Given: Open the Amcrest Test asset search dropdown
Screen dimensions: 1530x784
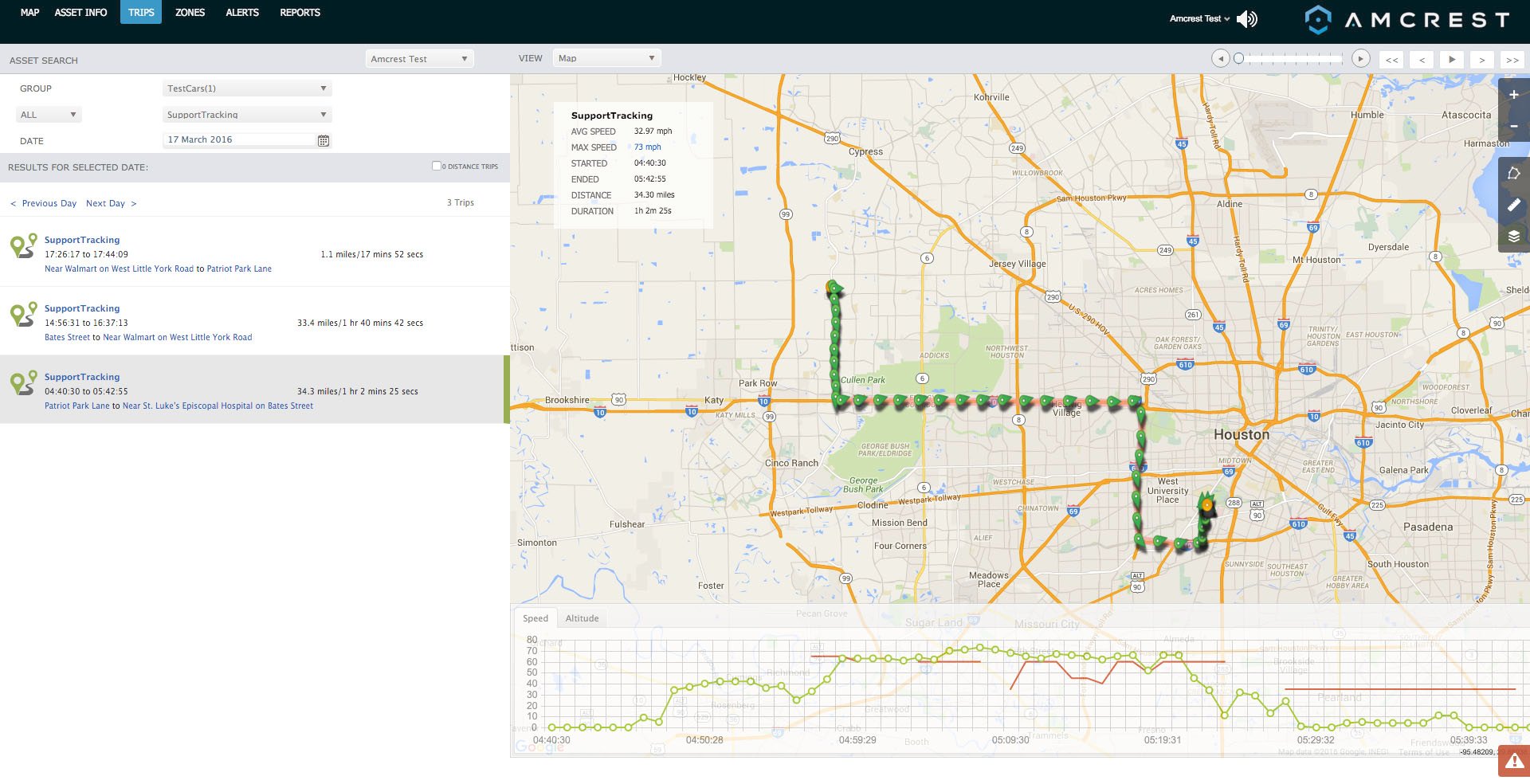Looking at the screenshot, I should (x=420, y=59).
